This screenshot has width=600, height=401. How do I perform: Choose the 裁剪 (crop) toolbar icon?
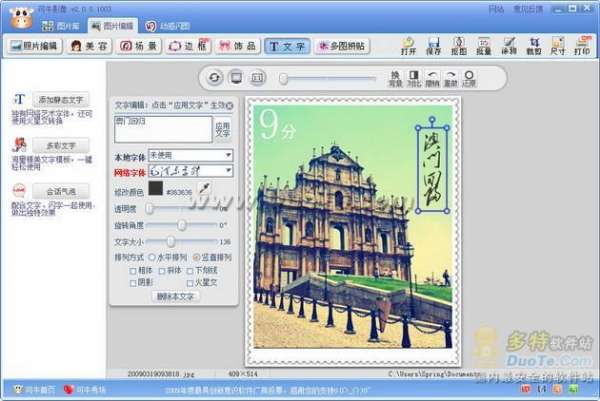click(x=533, y=46)
